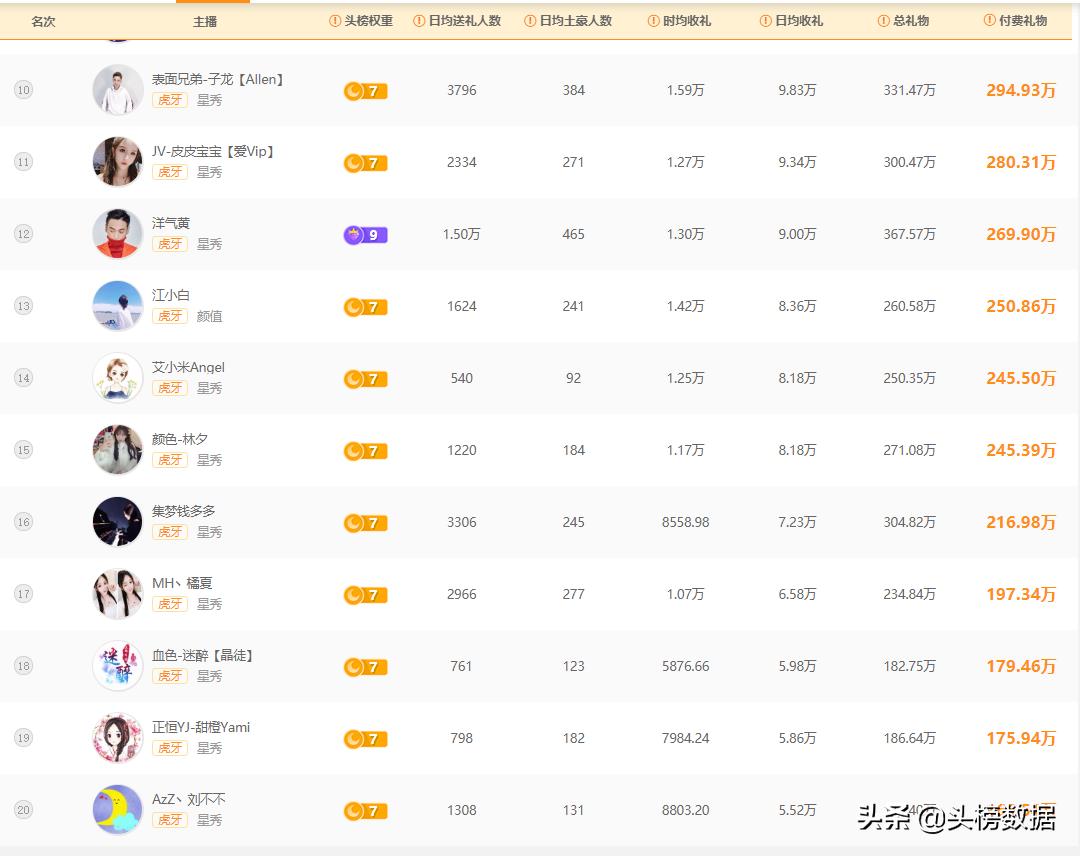Select the 艾小米Angel cartoon avatar
Screen dimensions: 1080x856
[x=118, y=378]
